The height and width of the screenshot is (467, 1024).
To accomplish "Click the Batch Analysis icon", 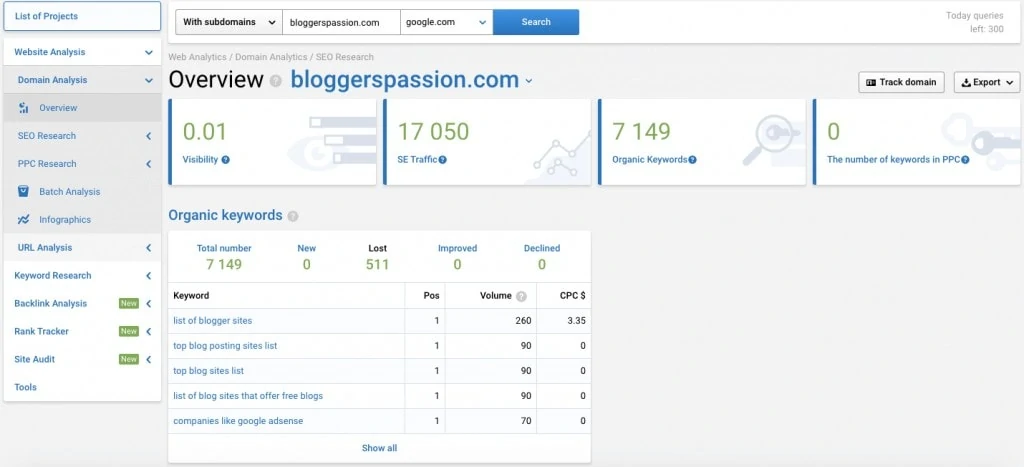I will tap(24, 191).
